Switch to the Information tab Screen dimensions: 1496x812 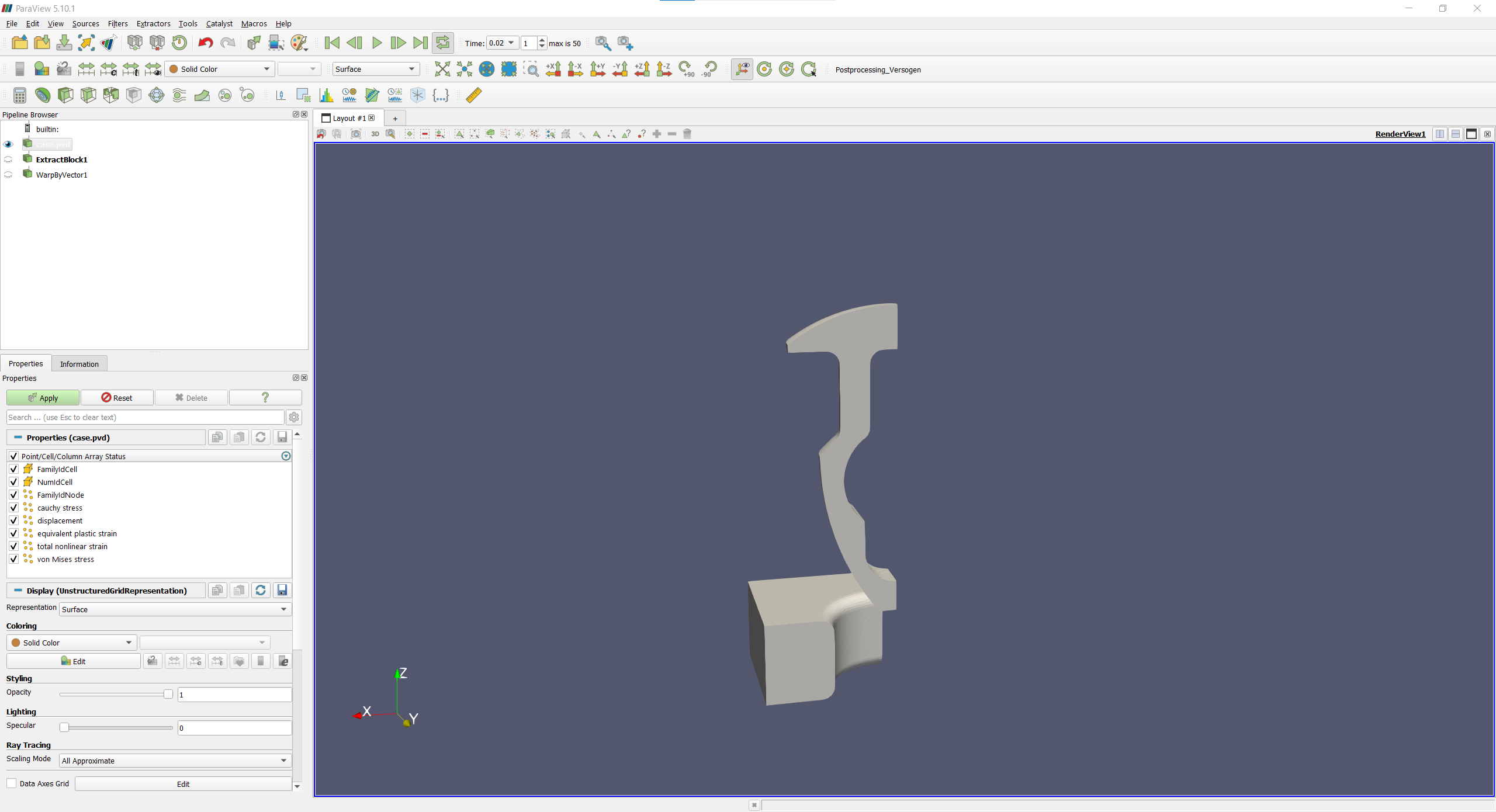click(79, 363)
